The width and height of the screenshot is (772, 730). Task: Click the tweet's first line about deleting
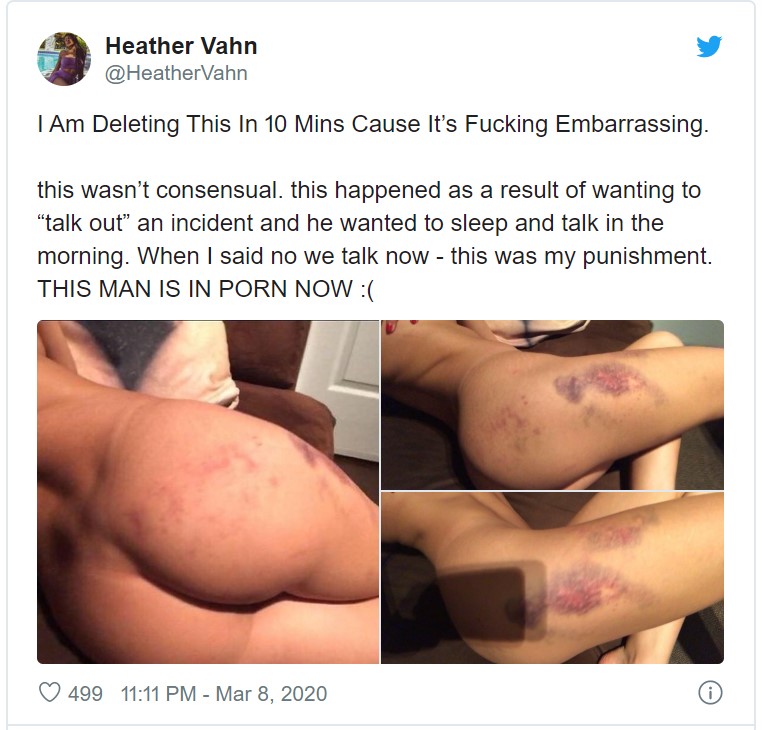[373, 124]
